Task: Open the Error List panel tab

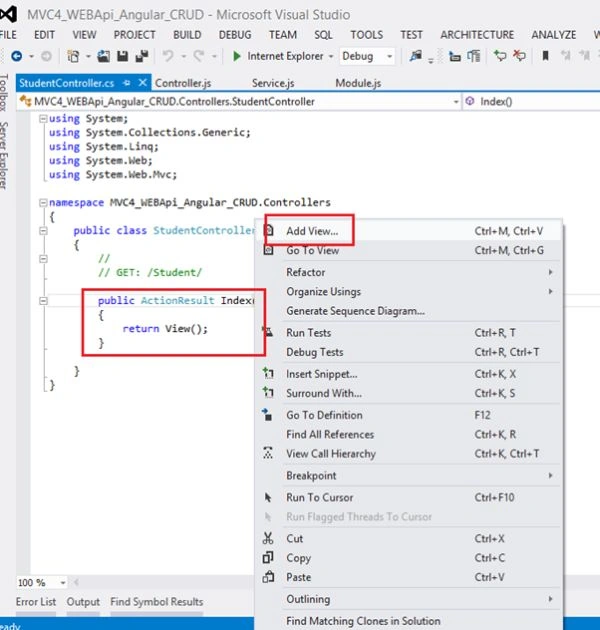Action: (36, 601)
